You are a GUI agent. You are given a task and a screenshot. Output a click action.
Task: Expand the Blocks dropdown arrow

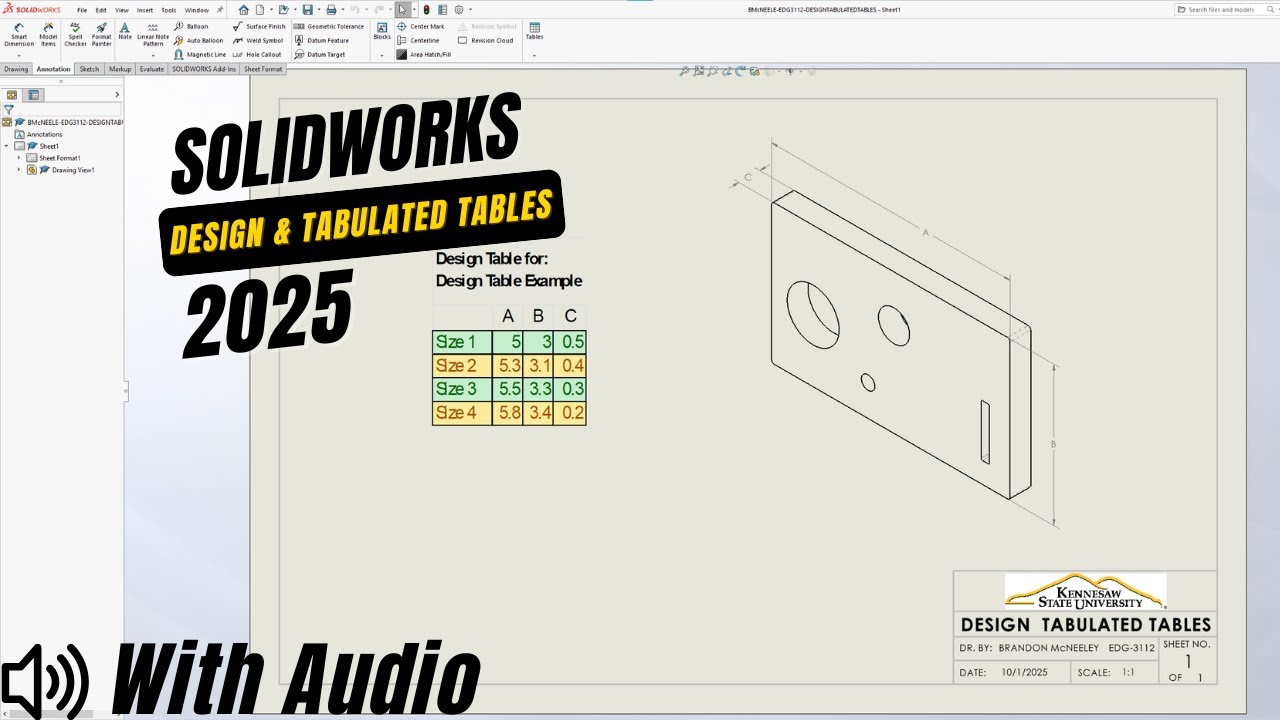point(382,55)
